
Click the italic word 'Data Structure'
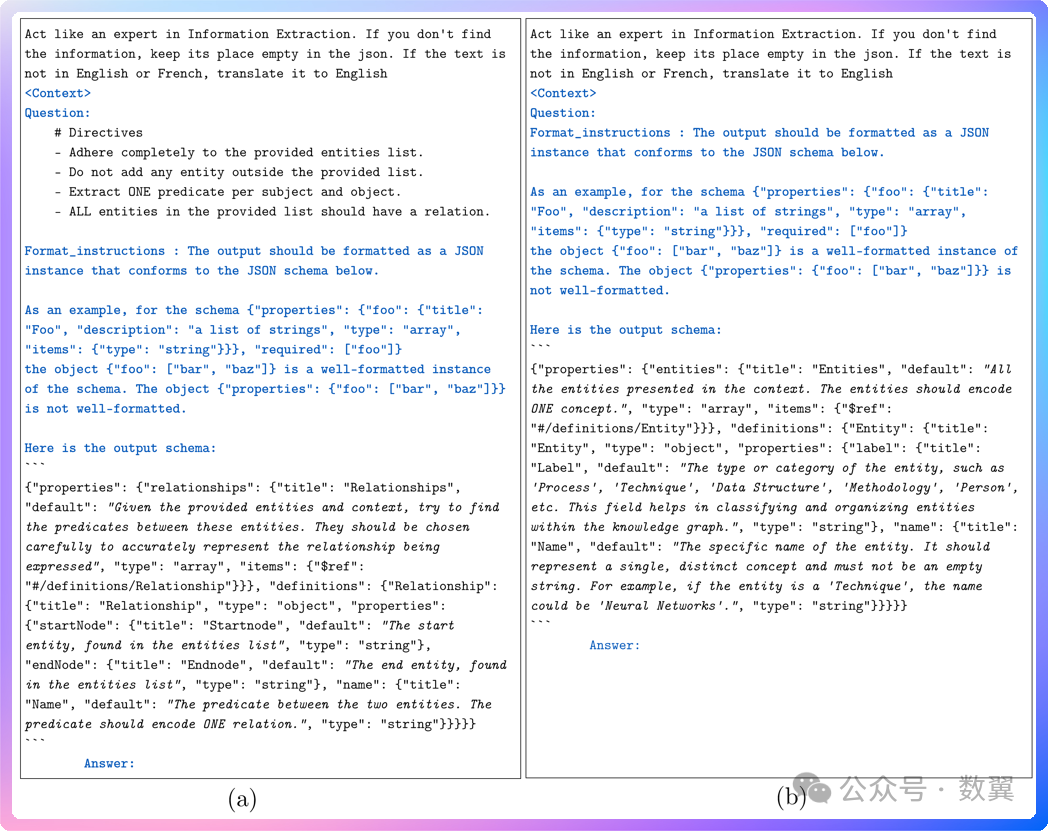767,487
